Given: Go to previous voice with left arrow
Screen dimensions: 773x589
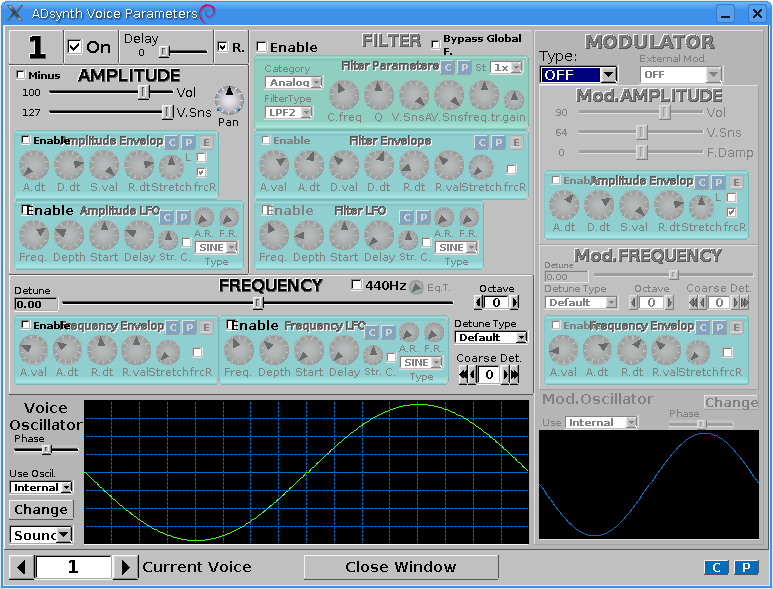Looking at the screenshot, I should coord(21,567).
